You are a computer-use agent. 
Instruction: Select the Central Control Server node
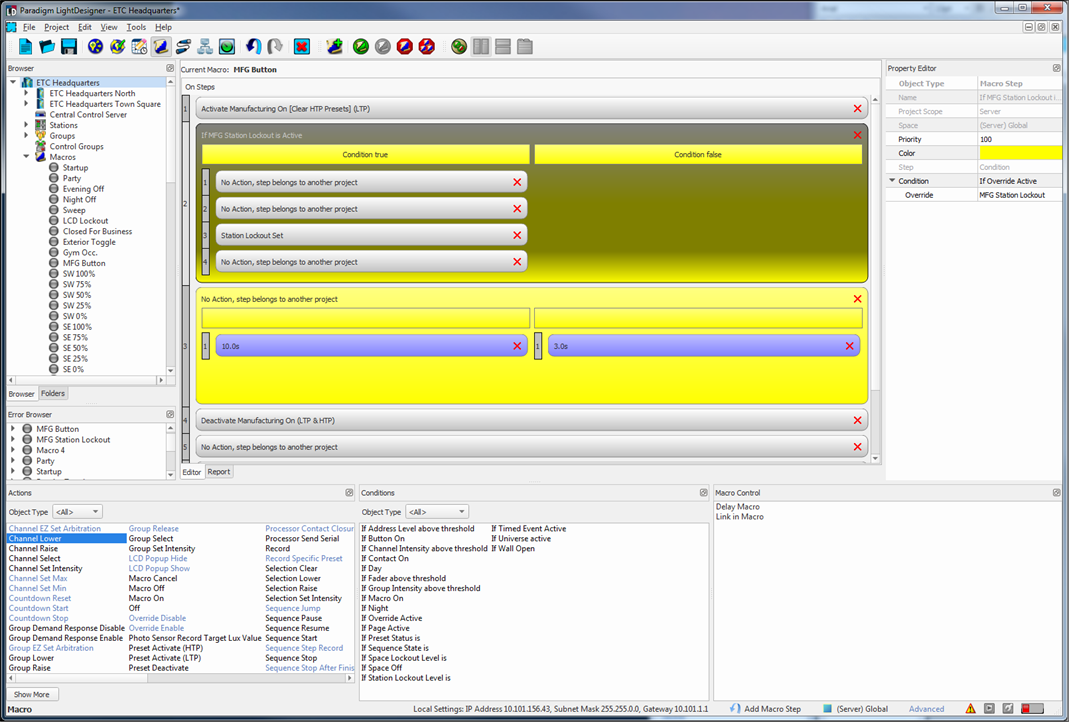tap(88, 115)
